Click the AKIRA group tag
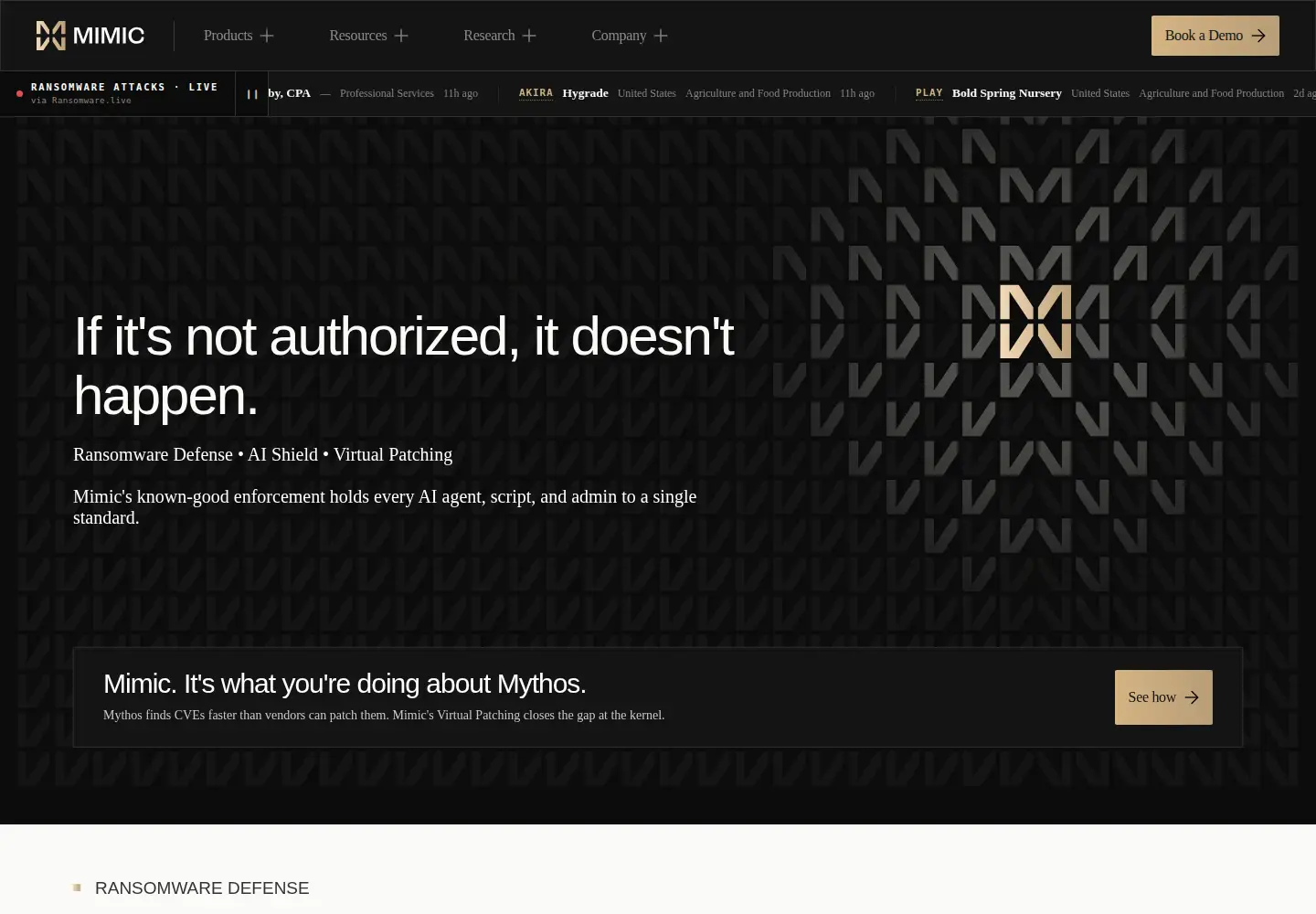The height and width of the screenshot is (914, 1316). (x=536, y=93)
